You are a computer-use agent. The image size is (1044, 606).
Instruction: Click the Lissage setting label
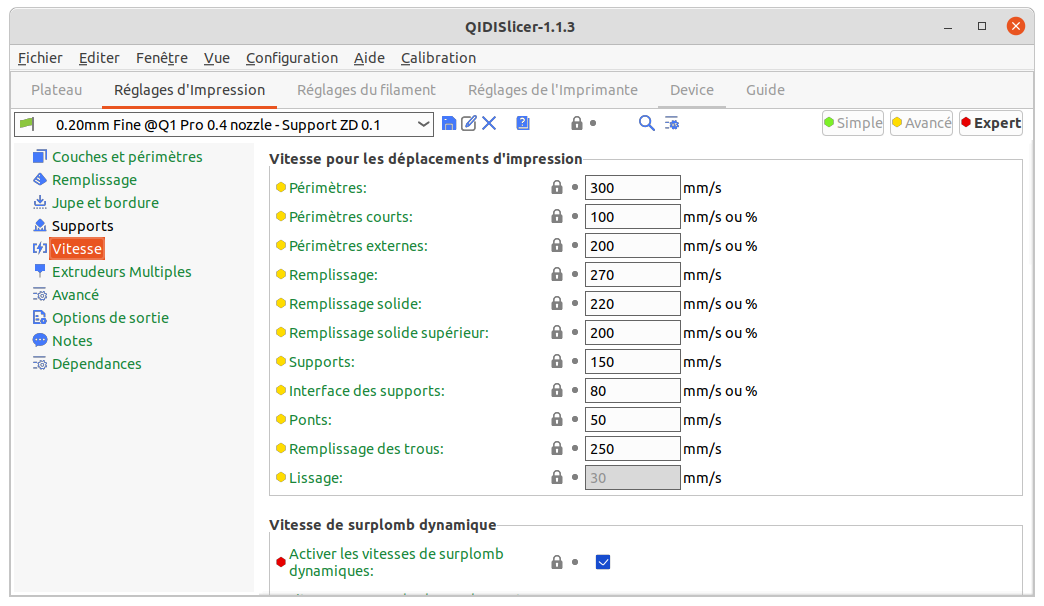[x=316, y=477]
